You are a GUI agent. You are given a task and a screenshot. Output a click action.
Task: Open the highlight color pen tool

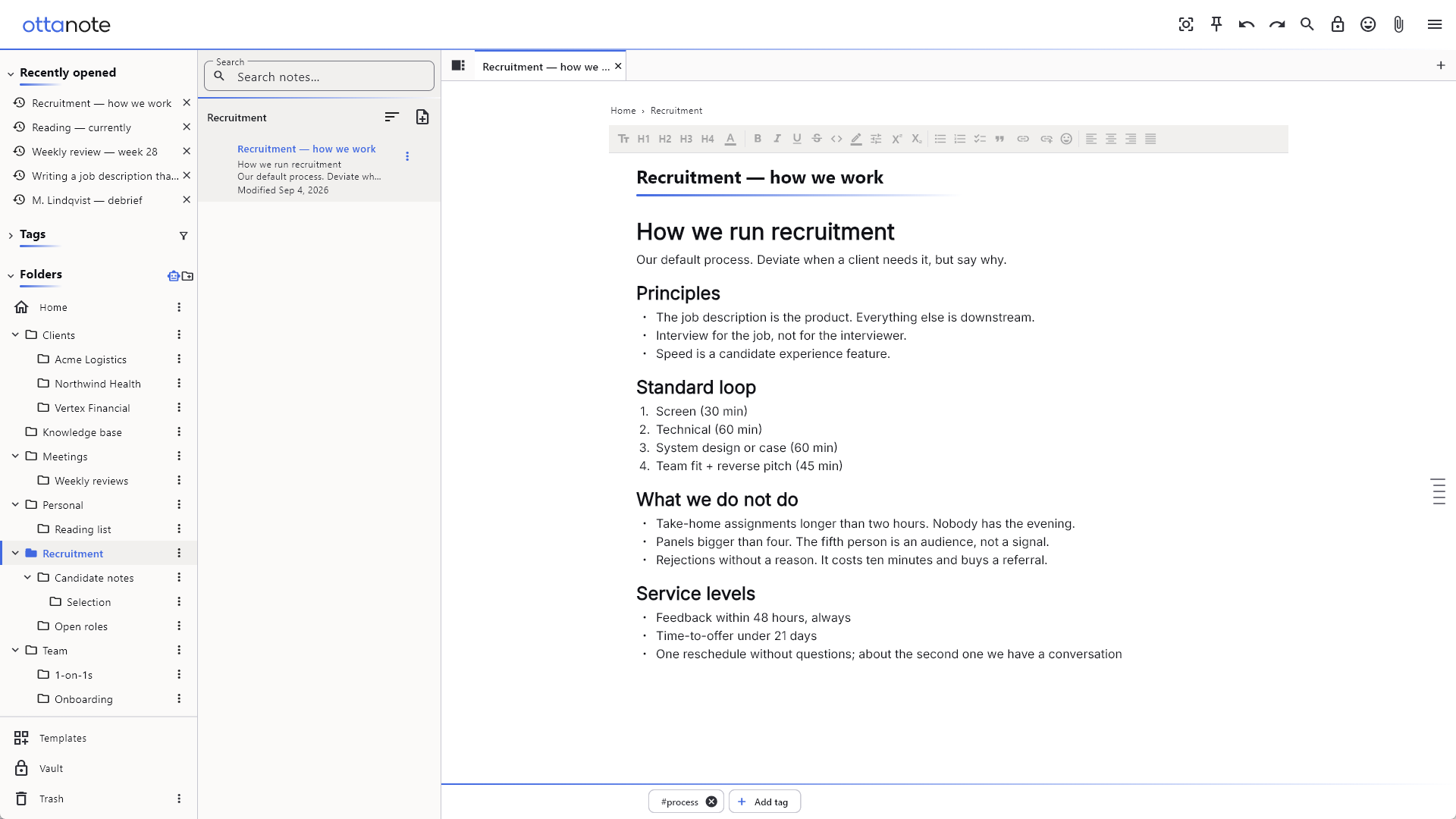(856, 139)
